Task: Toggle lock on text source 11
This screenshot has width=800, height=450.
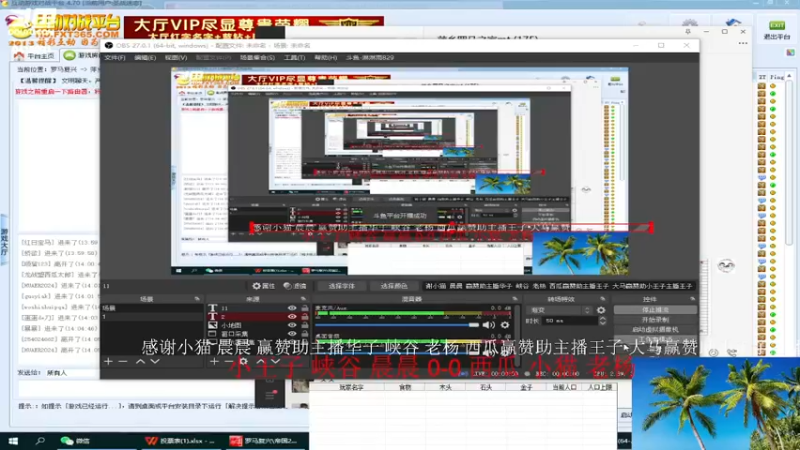Action: tap(305, 308)
